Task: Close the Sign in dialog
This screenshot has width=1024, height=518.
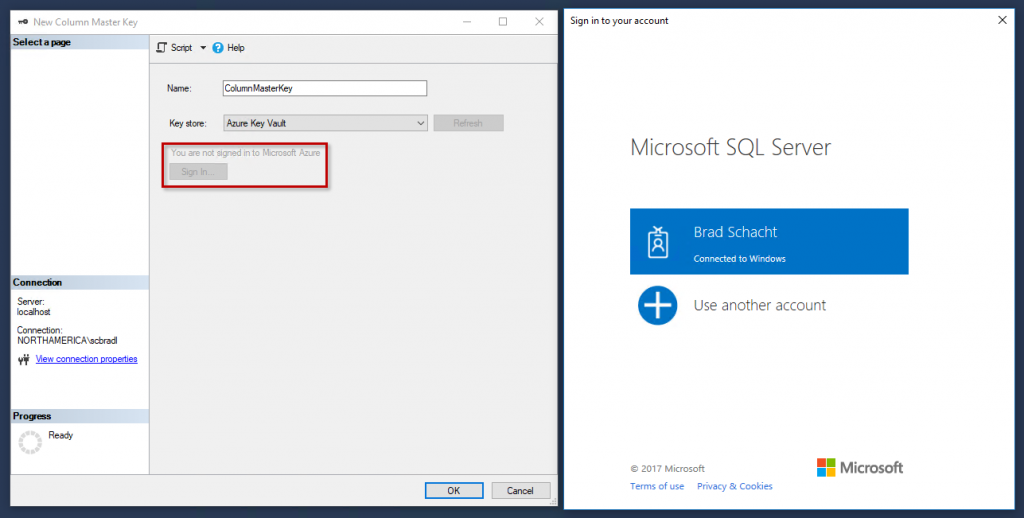Action: (1002, 20)
